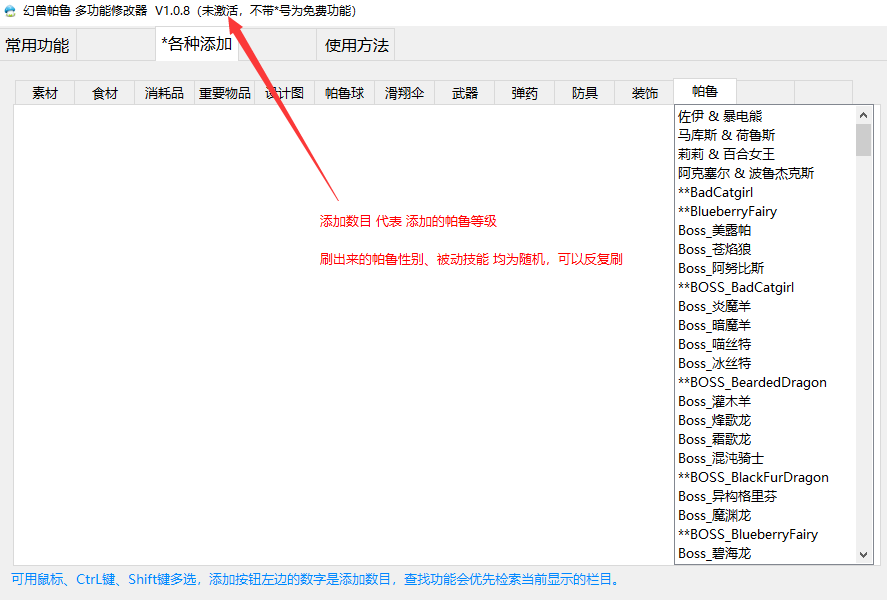Click the app icon in the title bar

click(10, 11)
